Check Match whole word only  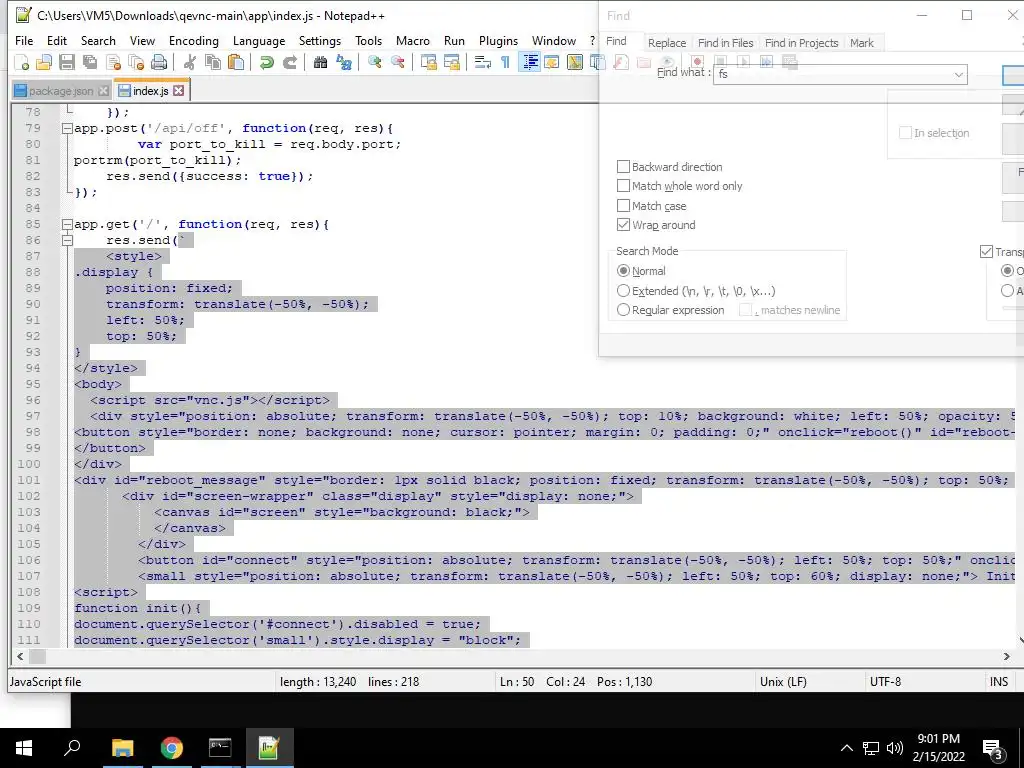pyautogui.click(x=623, y=186)
